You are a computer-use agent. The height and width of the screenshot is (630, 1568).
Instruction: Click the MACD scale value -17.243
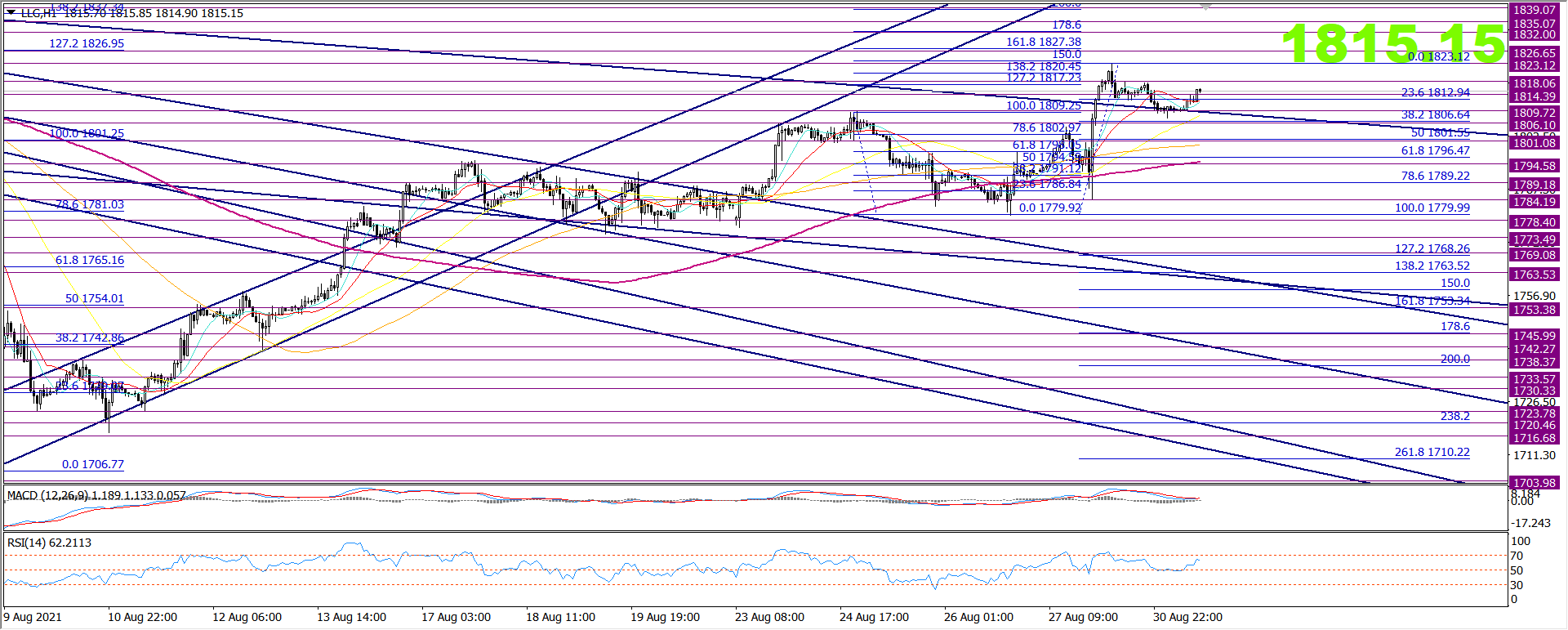pyautogui.click(x=1530, y=523)
